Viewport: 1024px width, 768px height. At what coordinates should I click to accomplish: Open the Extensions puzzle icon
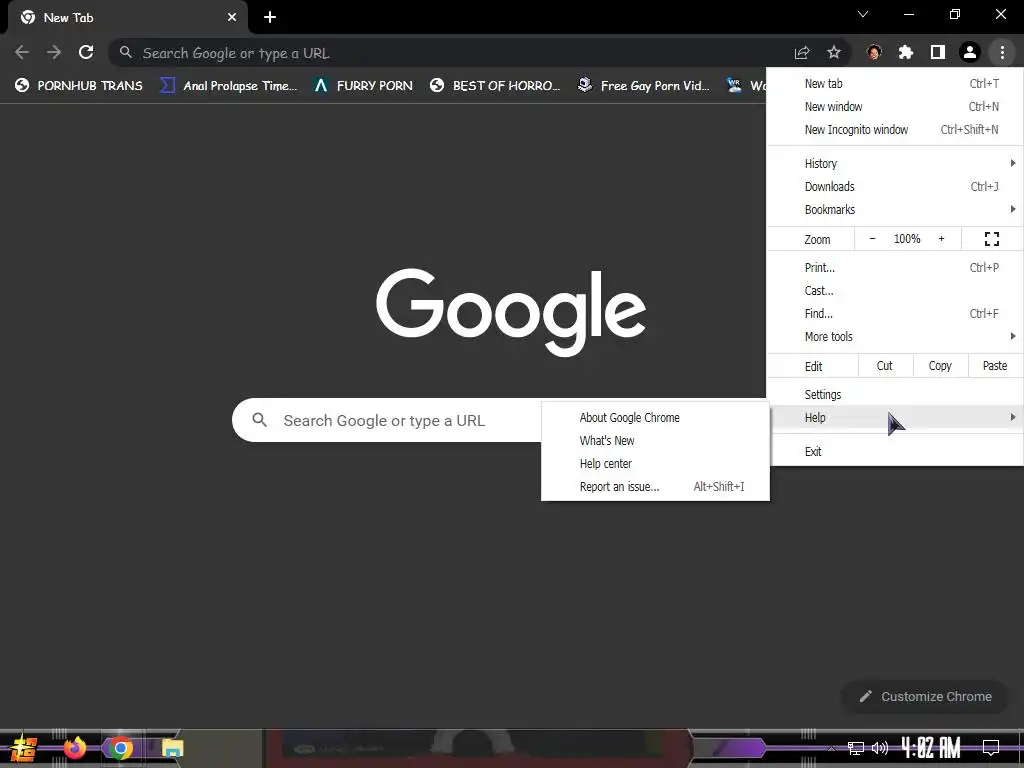click(x=906, y=52)
